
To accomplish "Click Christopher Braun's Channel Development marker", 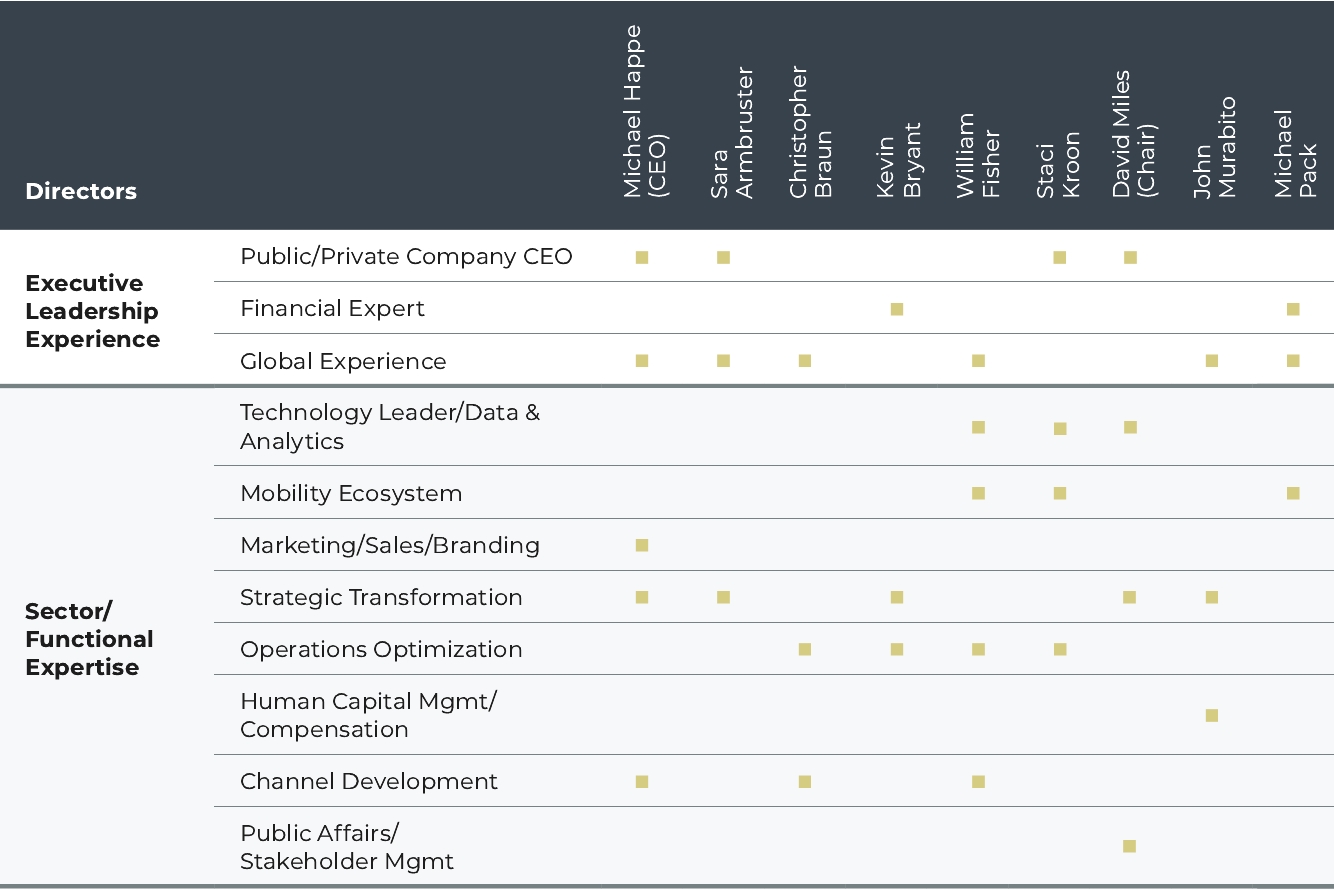I will [x=805, y=781].
